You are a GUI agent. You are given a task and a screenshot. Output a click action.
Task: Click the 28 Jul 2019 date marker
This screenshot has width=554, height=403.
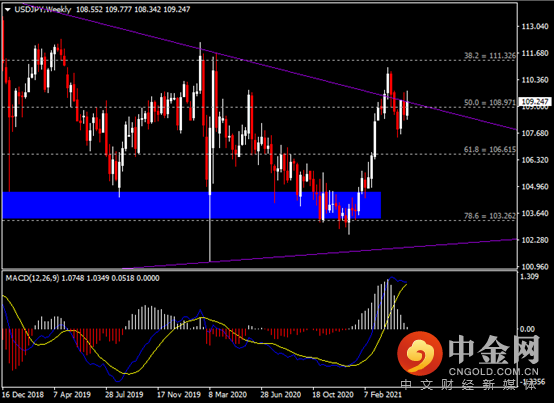coord(124,394)
